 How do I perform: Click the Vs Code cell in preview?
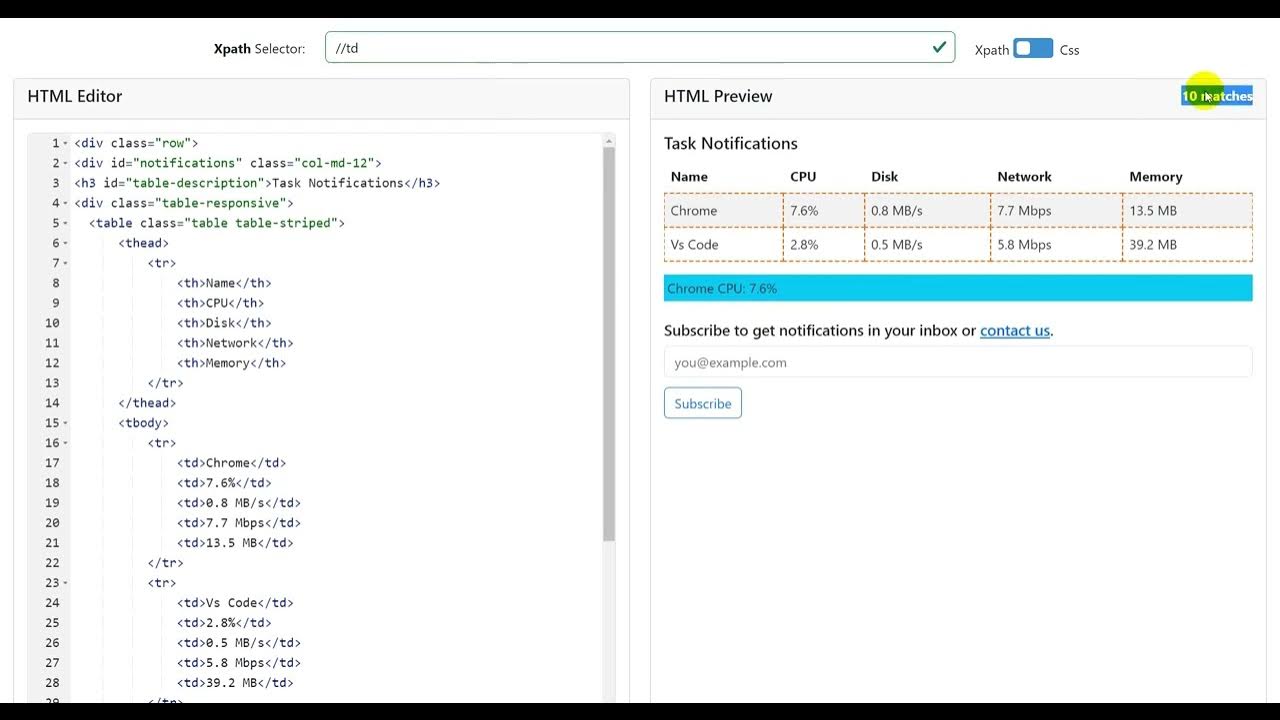(723, 244)
